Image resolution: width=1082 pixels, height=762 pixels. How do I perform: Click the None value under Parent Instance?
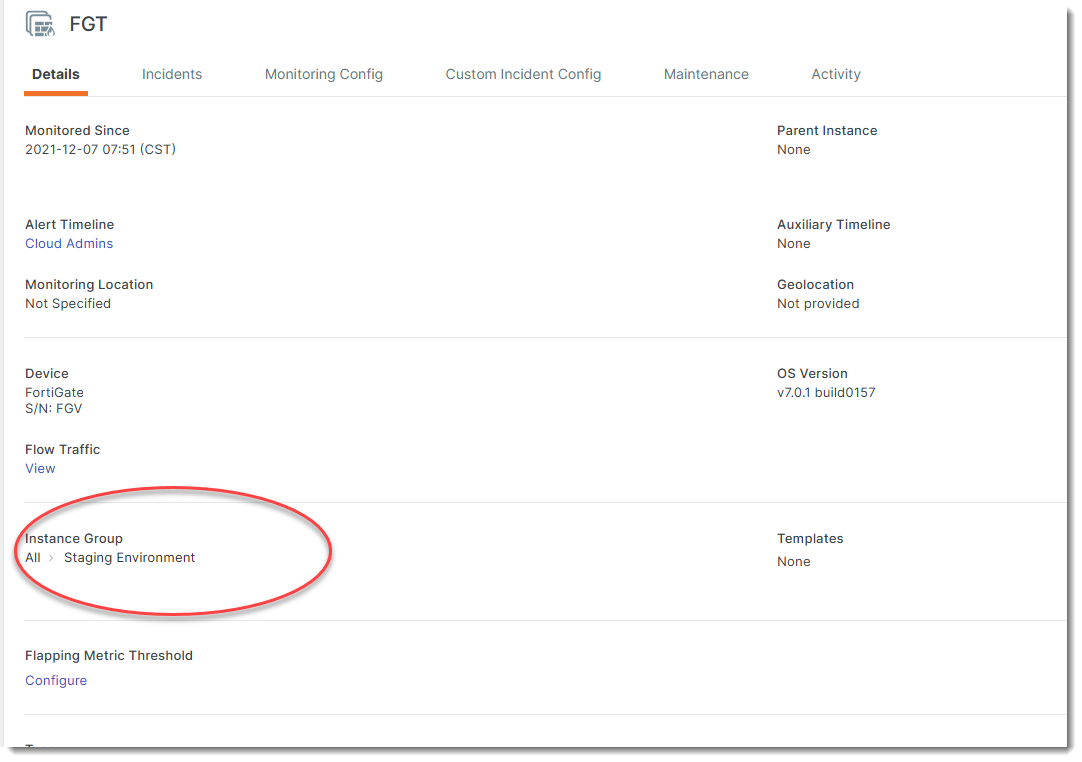point(794,150)
